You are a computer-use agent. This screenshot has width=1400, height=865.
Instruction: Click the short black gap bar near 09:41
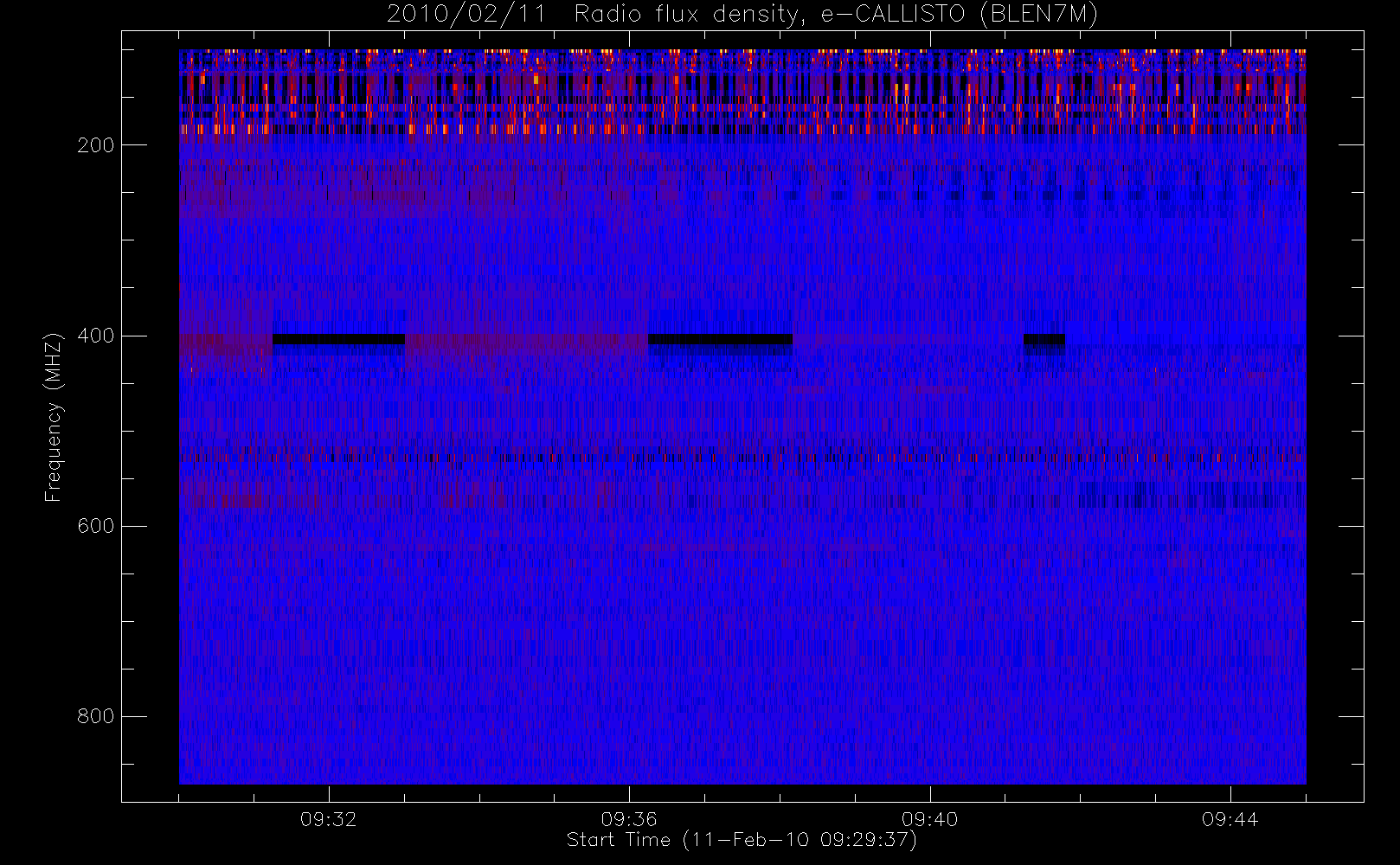[1044, 339]
